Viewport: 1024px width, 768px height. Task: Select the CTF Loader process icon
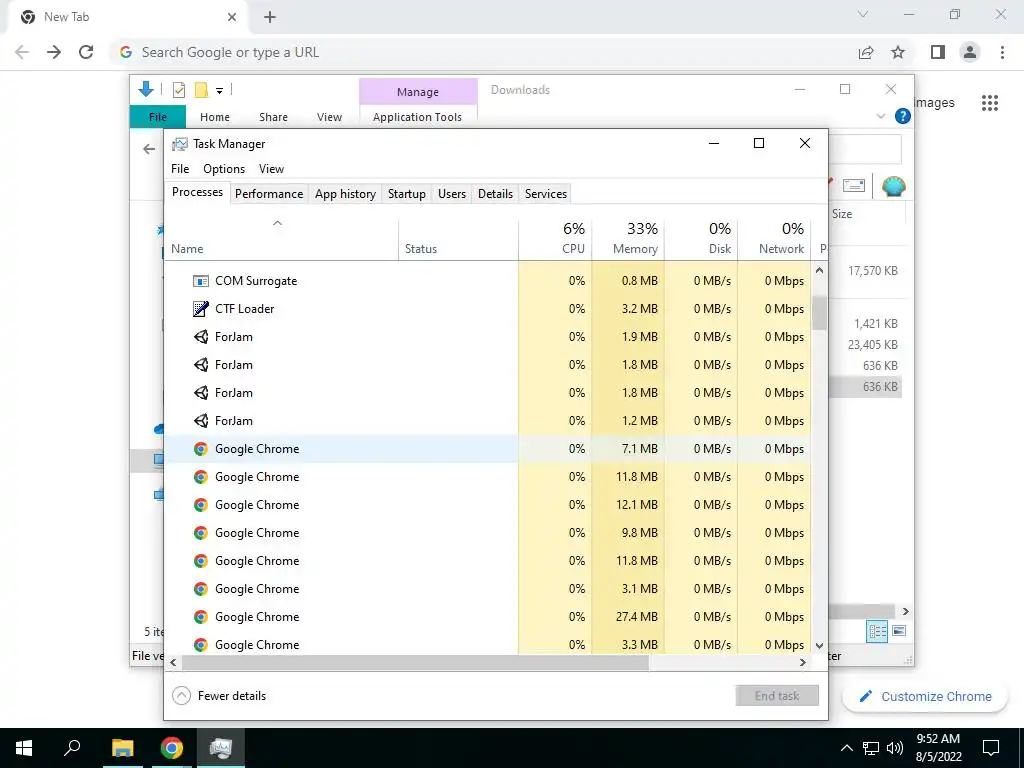(200, 309)
